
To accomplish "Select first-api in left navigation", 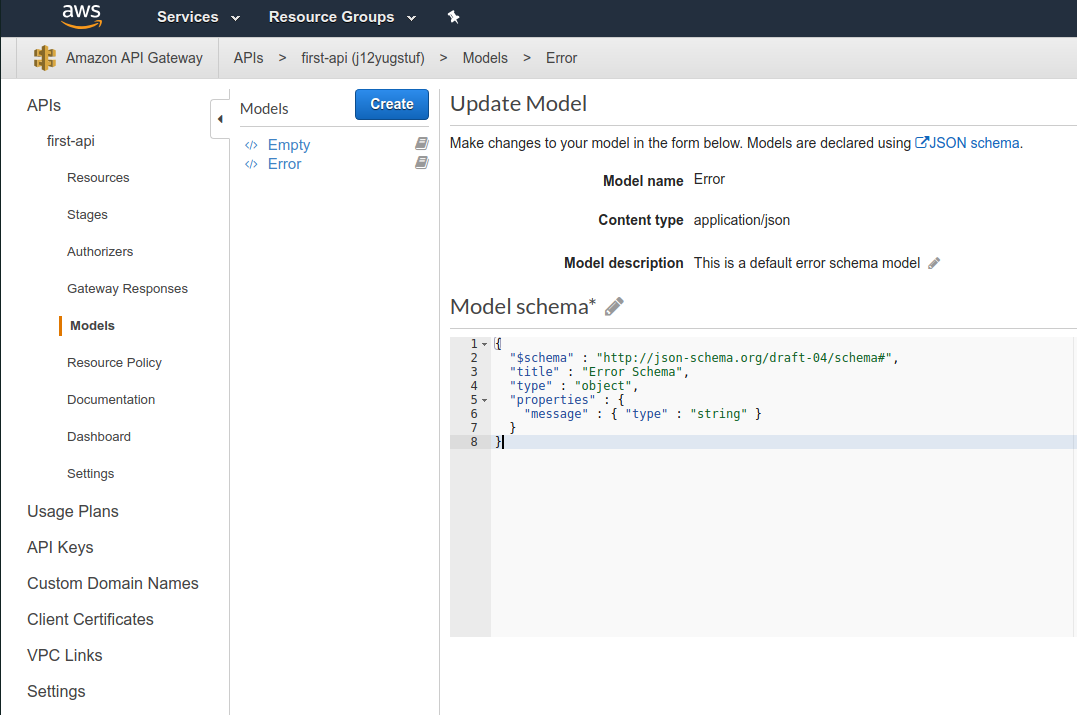I will coord(71,141).
